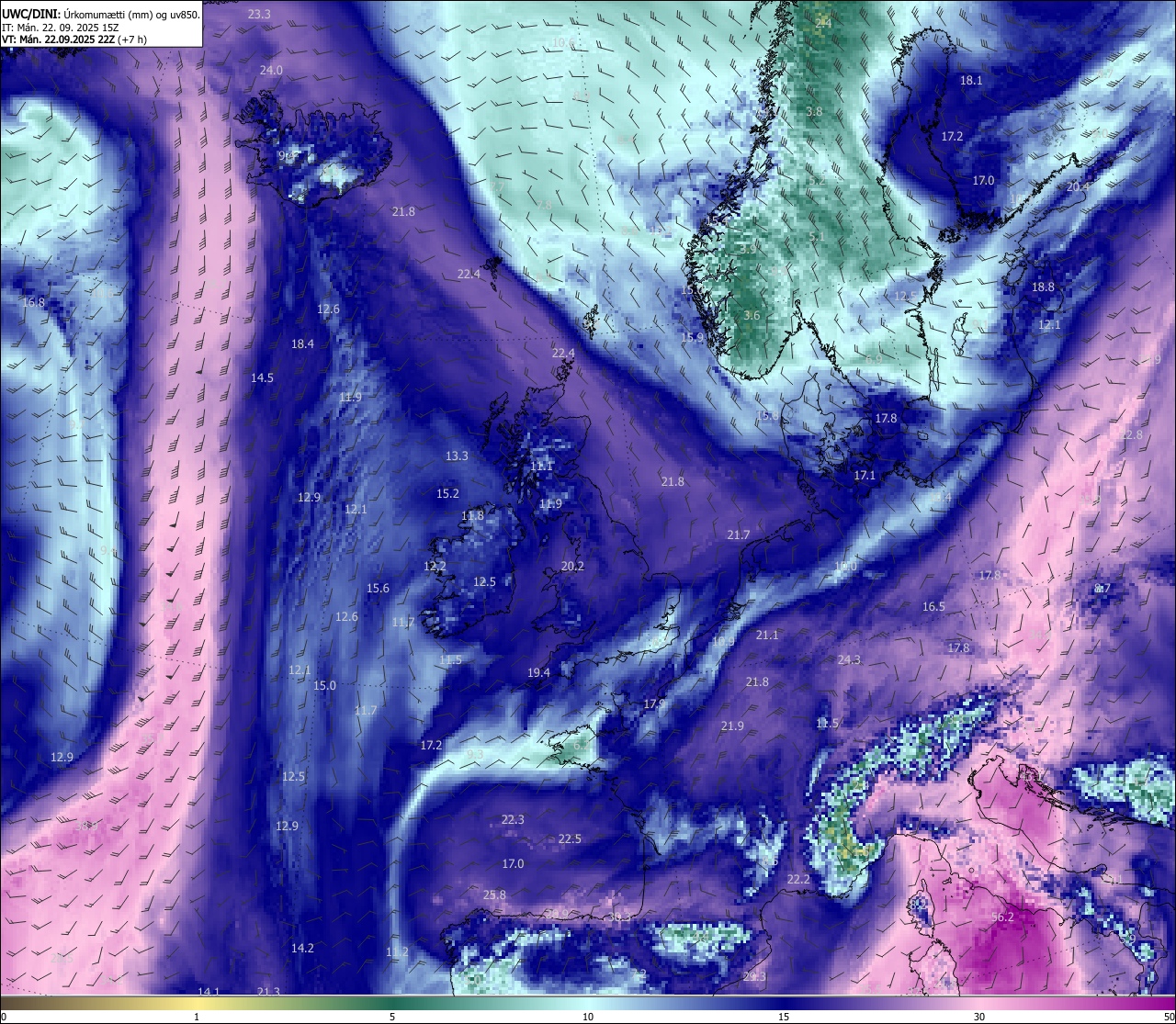Screen dimensions: 1176x1024
Task: Click the 21.9 value over France
Action: (x=732, y=726)
